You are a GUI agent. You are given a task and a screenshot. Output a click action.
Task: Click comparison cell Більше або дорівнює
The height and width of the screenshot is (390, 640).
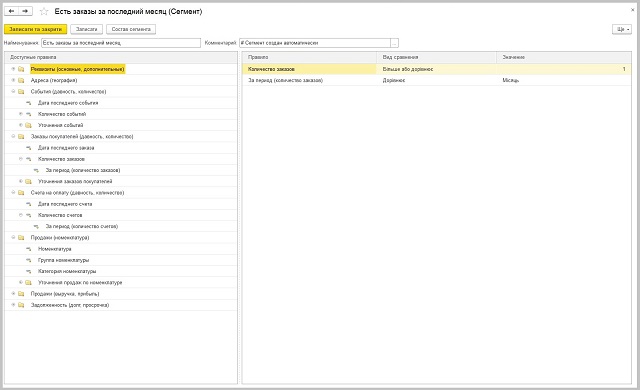point(436,69)
